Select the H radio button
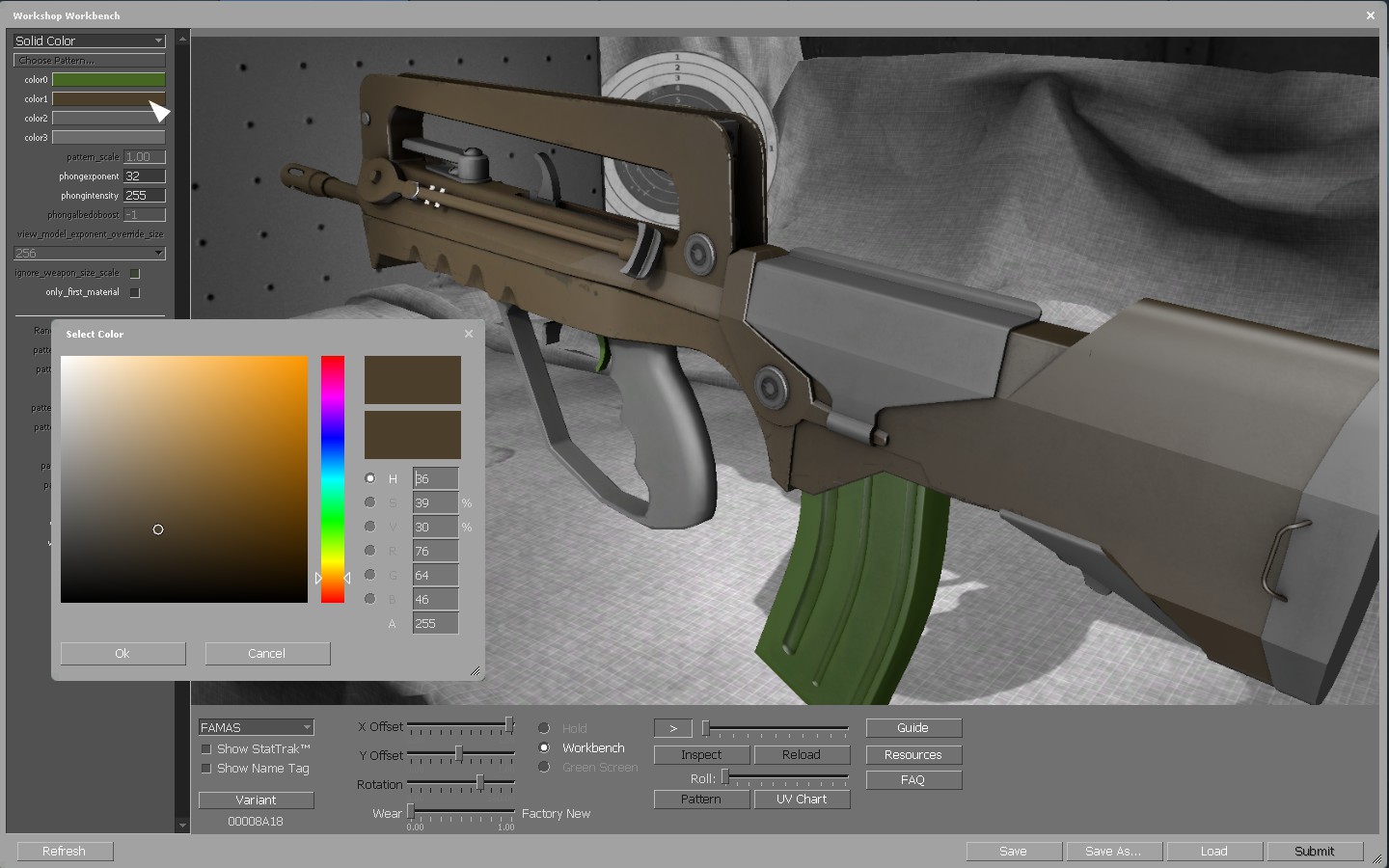 [x=369, y=478]
